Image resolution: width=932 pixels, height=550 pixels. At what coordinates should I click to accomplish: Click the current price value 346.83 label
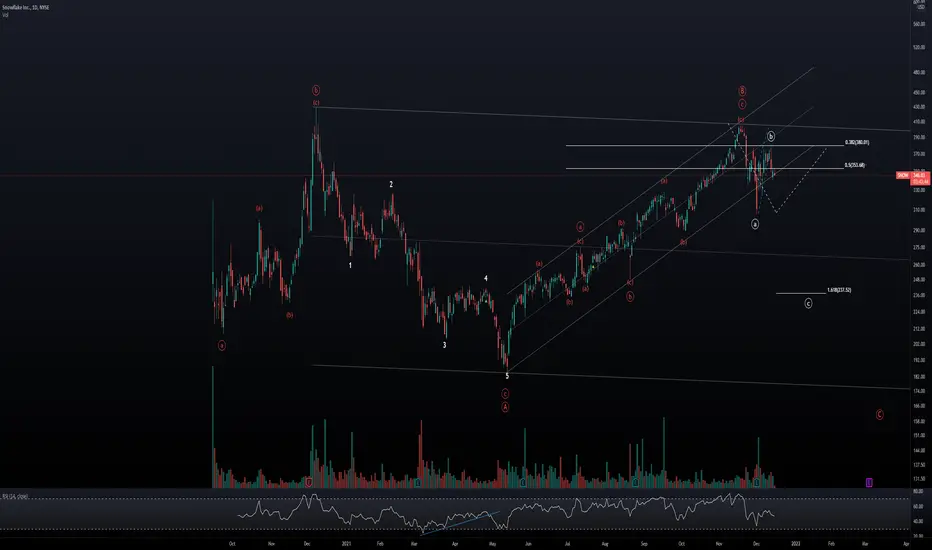(919, 175)
